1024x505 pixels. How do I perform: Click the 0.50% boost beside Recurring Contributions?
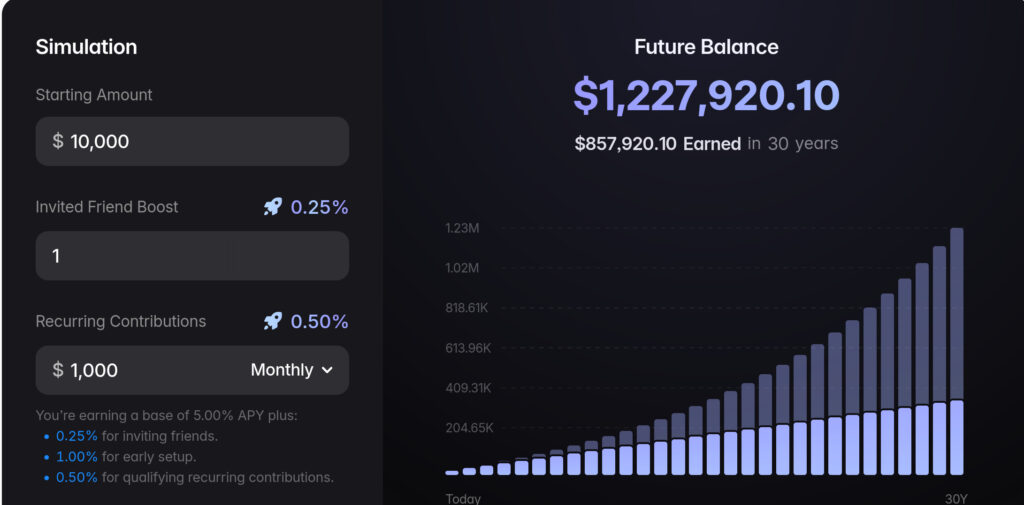[x=320, y=321]
